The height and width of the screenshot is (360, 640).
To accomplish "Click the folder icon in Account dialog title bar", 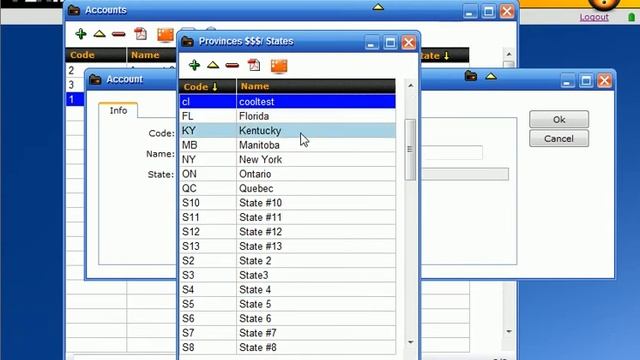I will (x=471, y=76).
